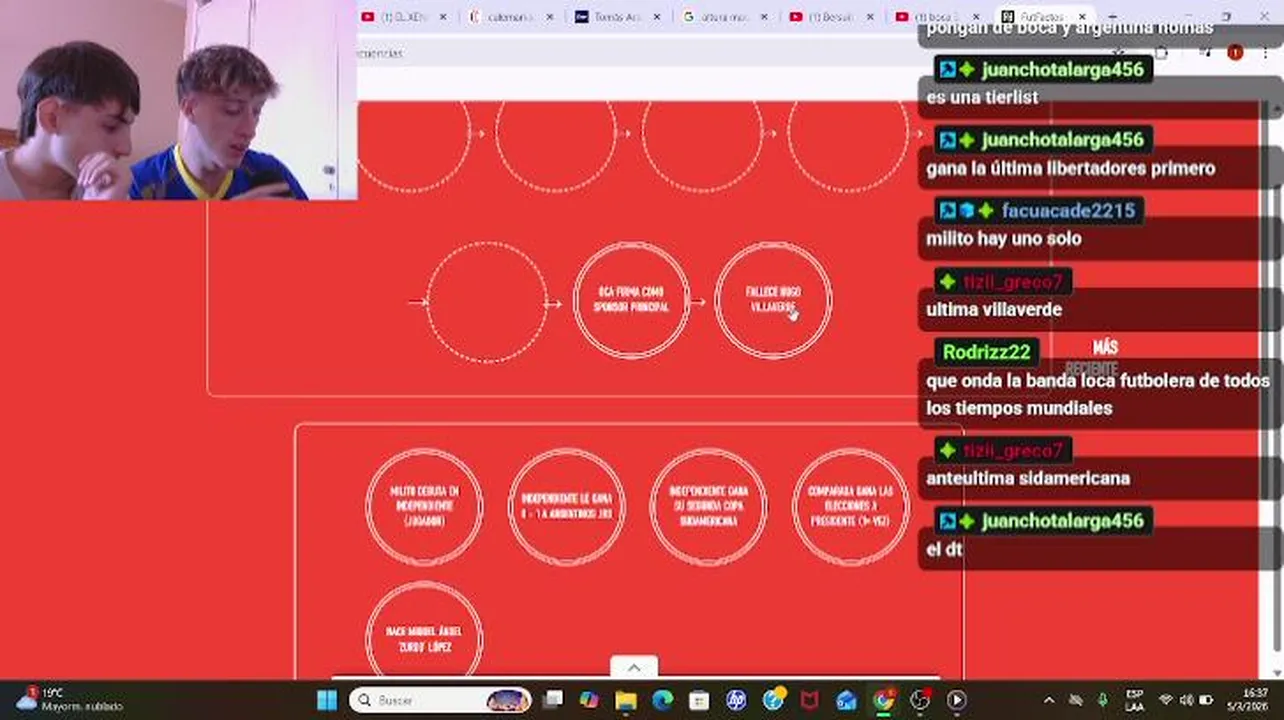Screen dimensions: 1284x720
Task: Select 'Independiente le gana a Argentinos Jrs' circle
Action: [566, 506]
